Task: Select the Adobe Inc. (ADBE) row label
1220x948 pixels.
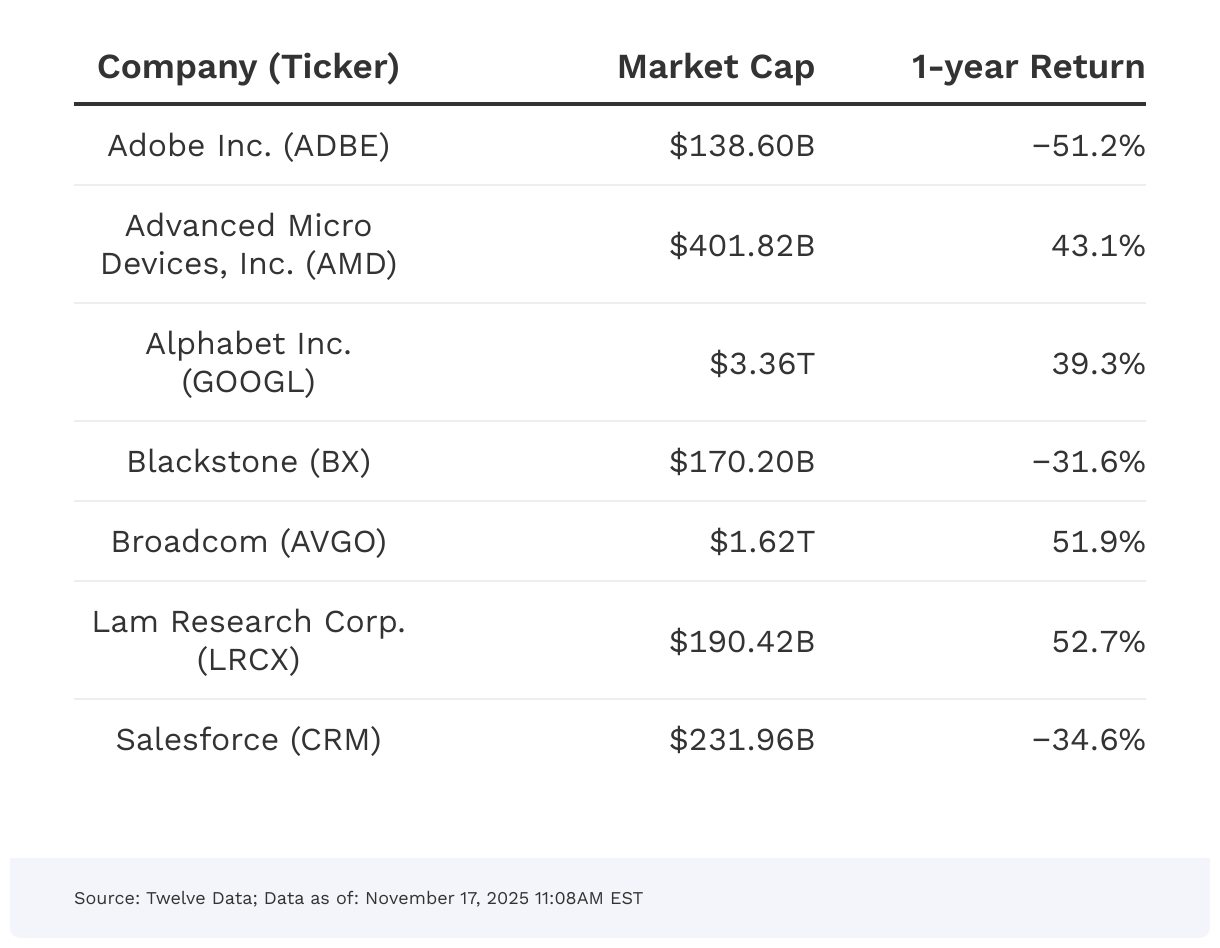Action: 248,146
